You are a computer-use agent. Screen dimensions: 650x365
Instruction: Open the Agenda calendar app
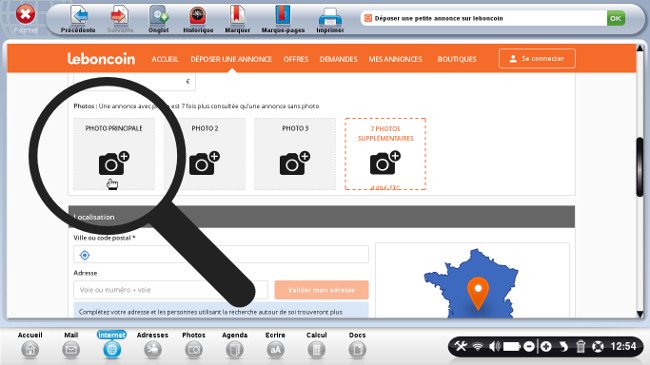[235, 345]
